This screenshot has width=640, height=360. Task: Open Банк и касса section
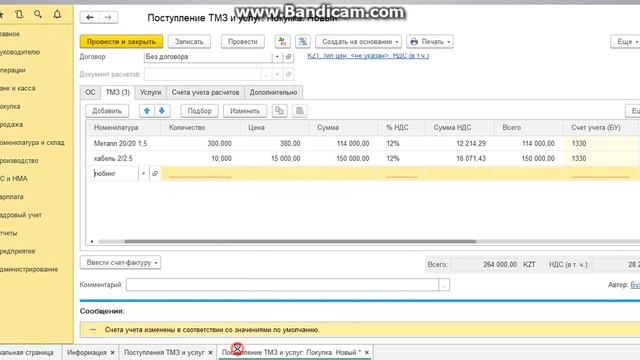click(18, 88)
